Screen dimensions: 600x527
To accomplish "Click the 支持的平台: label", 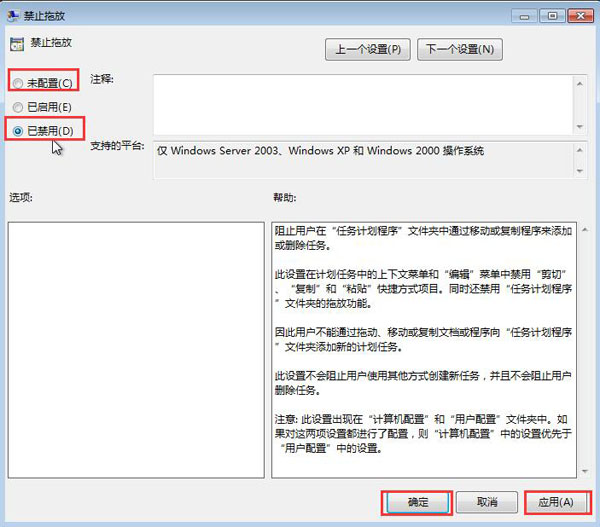I will coord(117,145).
